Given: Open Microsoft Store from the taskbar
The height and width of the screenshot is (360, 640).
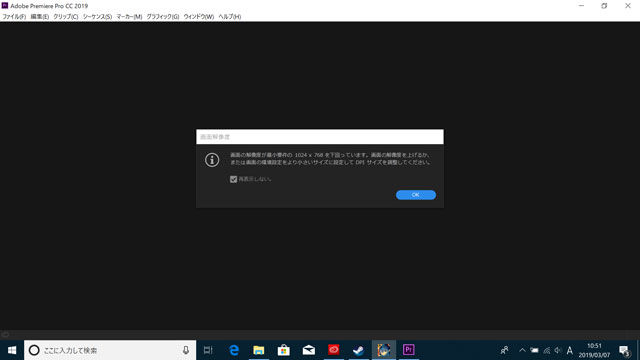Looking at the screenshot, I should pos(284,350).
